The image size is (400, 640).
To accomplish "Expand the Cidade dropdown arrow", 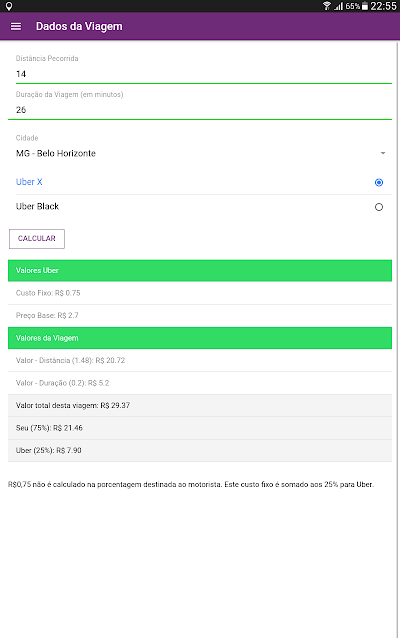I will pos(383,153).
